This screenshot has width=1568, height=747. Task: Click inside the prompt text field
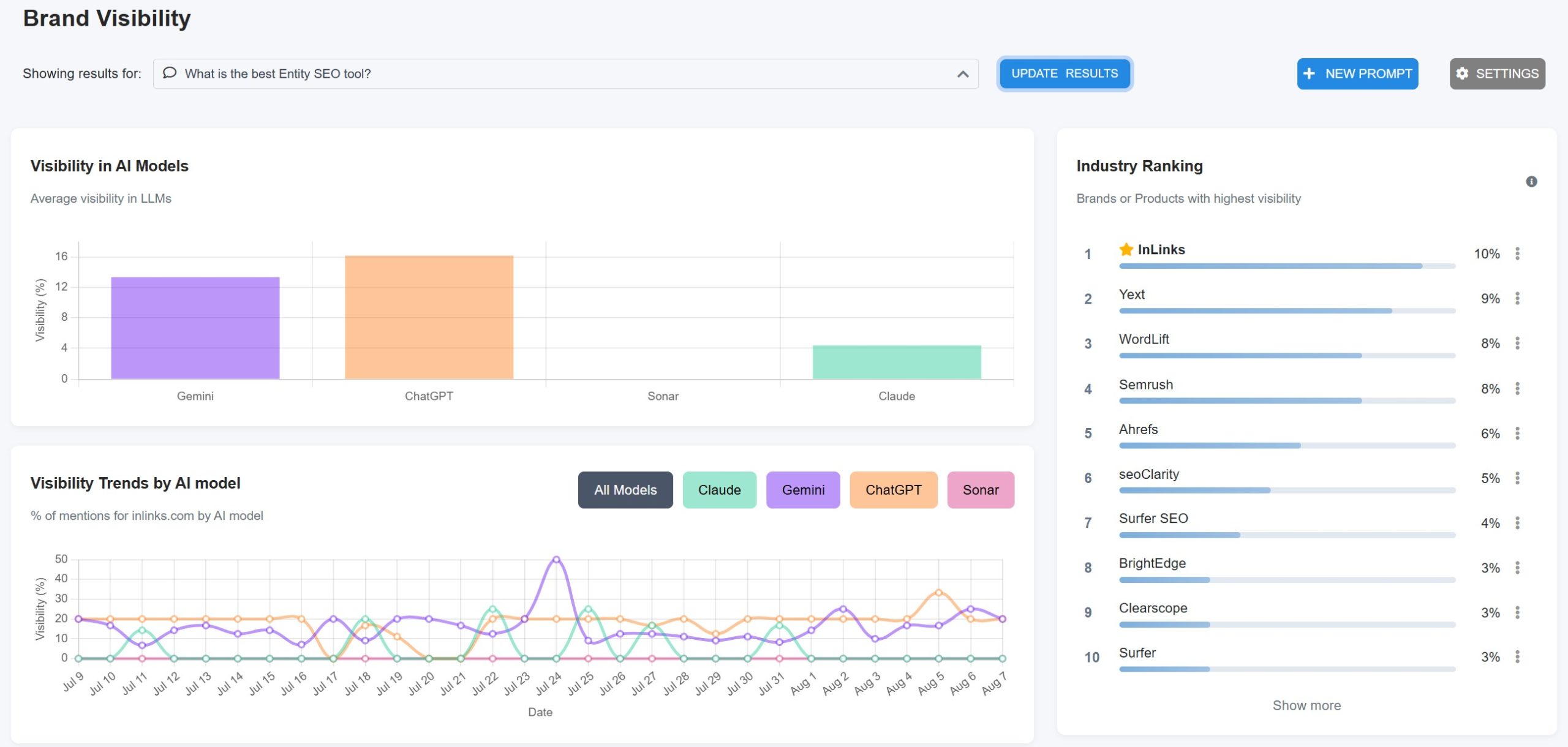490,73
